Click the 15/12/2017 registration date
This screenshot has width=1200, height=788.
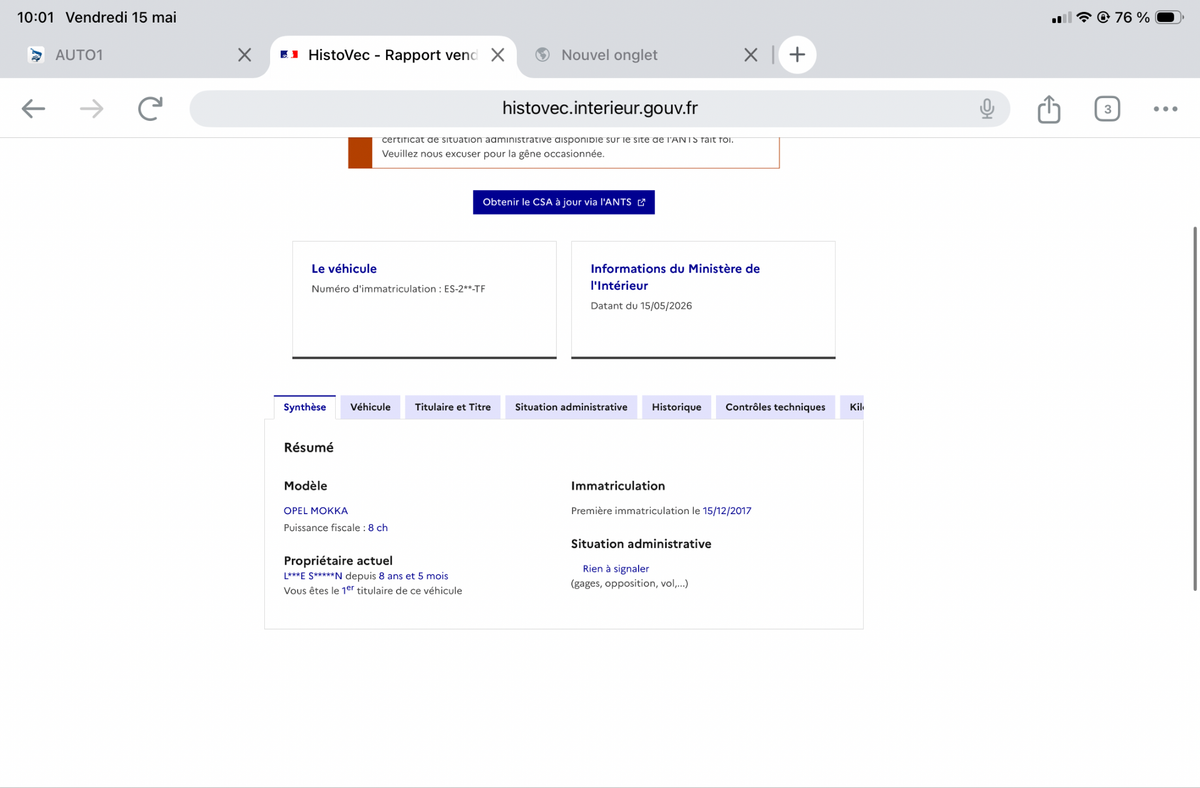[727, 510]
